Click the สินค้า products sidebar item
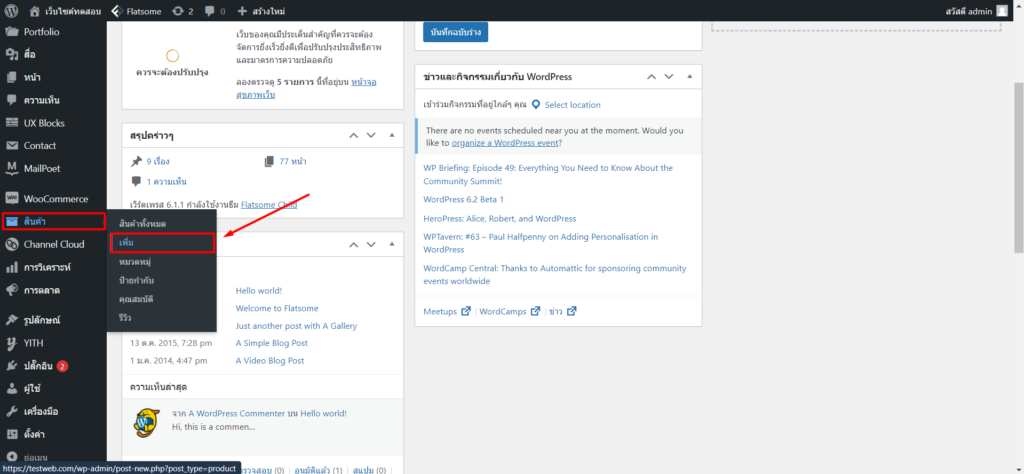 (x=53, y=221)
